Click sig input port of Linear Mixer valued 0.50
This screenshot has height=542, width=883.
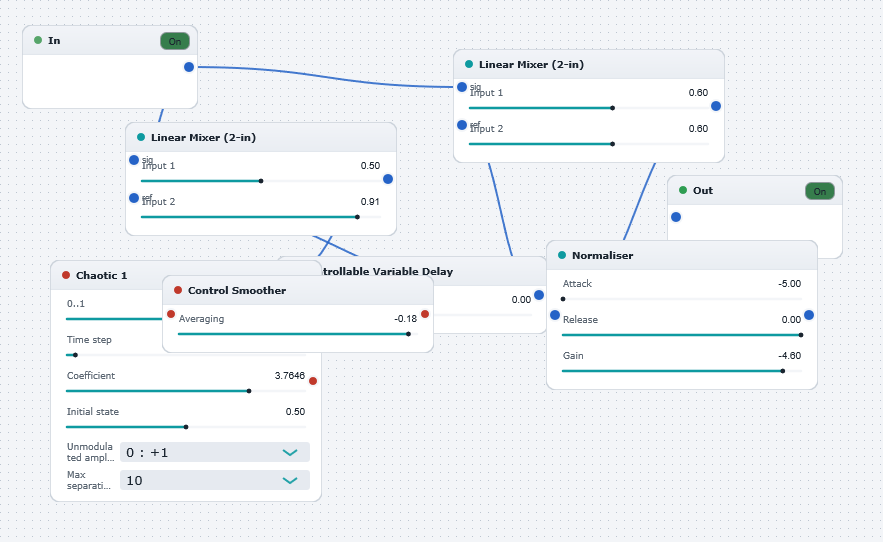tap(134, 160)
